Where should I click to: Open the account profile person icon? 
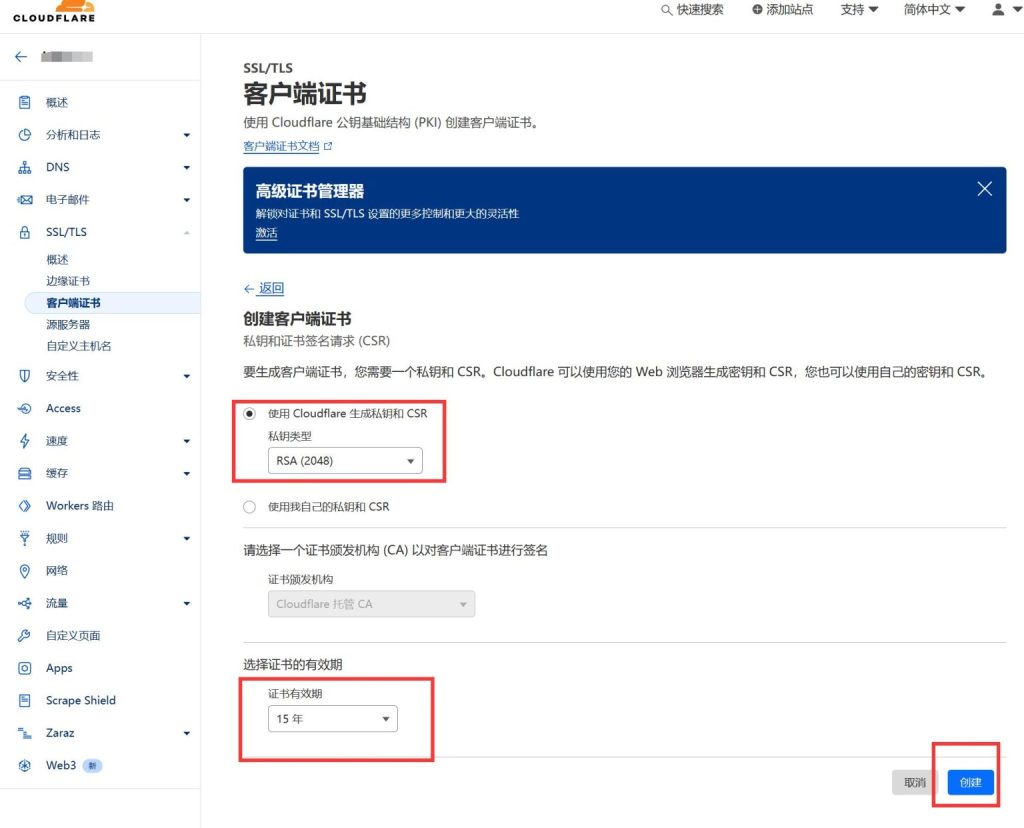point(999,10)
